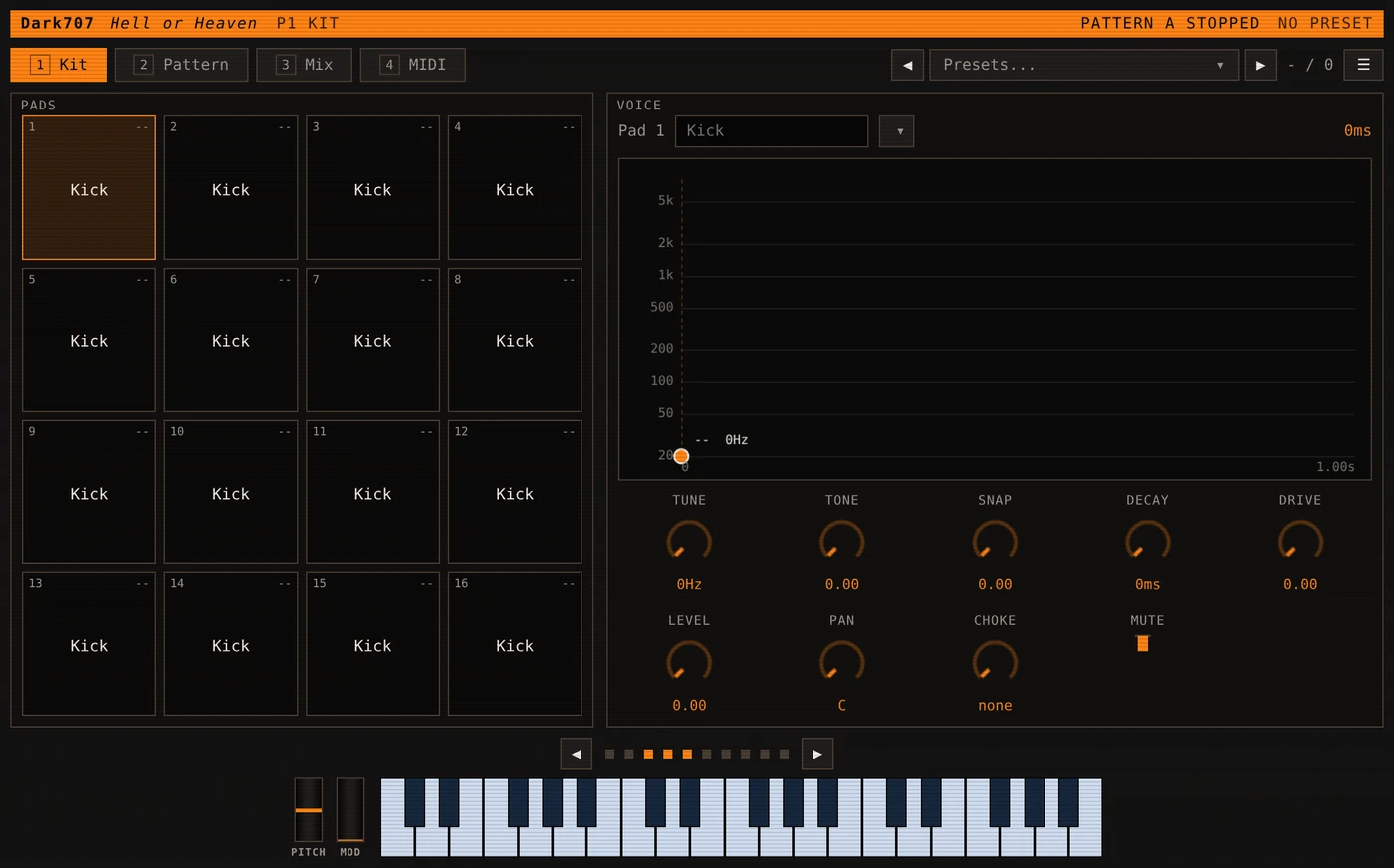Click the PATTERN A STOPPED status
Screen dimensions: 1394x868
[1170, 23]
